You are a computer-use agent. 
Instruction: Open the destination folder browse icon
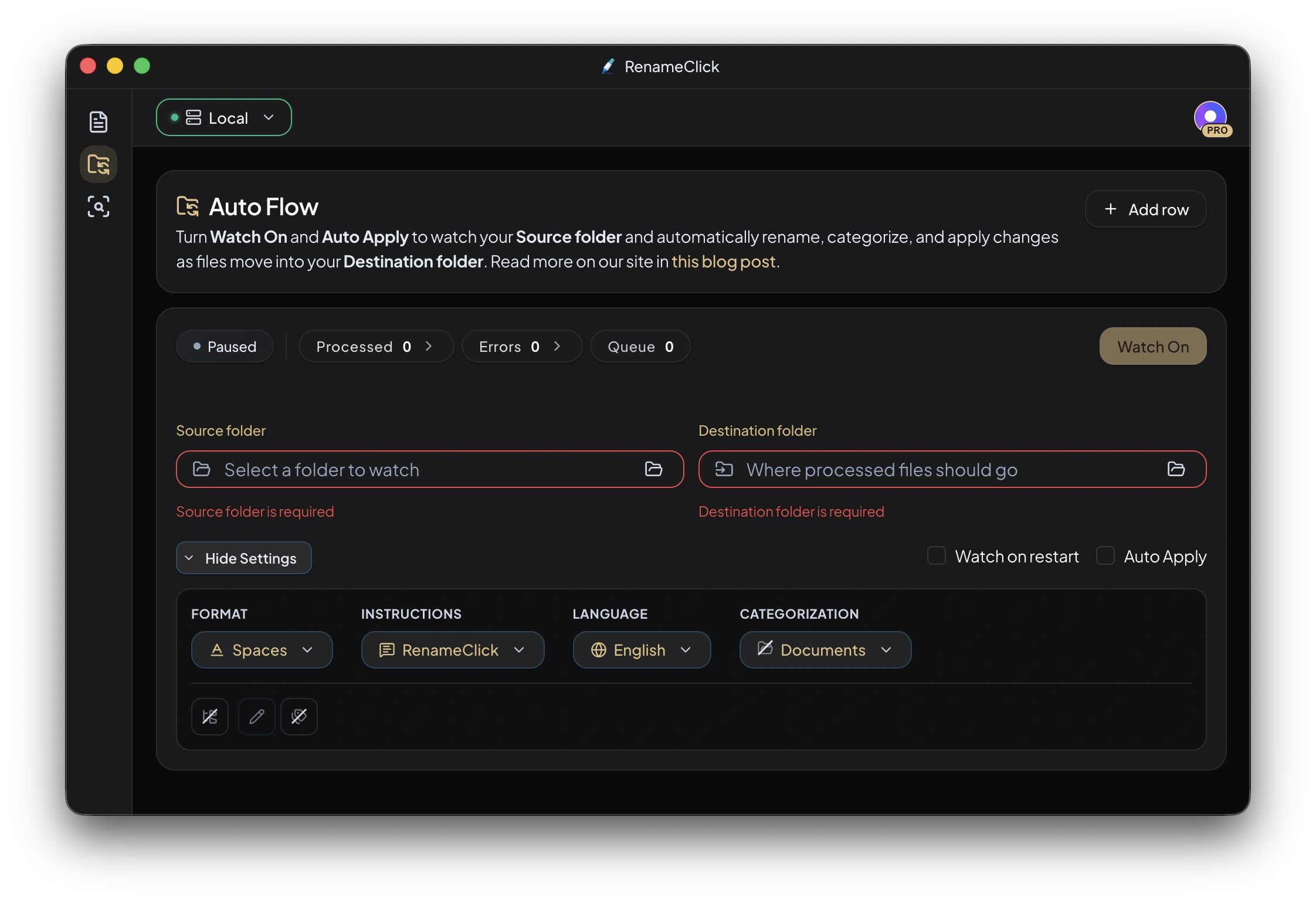tap(1175, 469)
